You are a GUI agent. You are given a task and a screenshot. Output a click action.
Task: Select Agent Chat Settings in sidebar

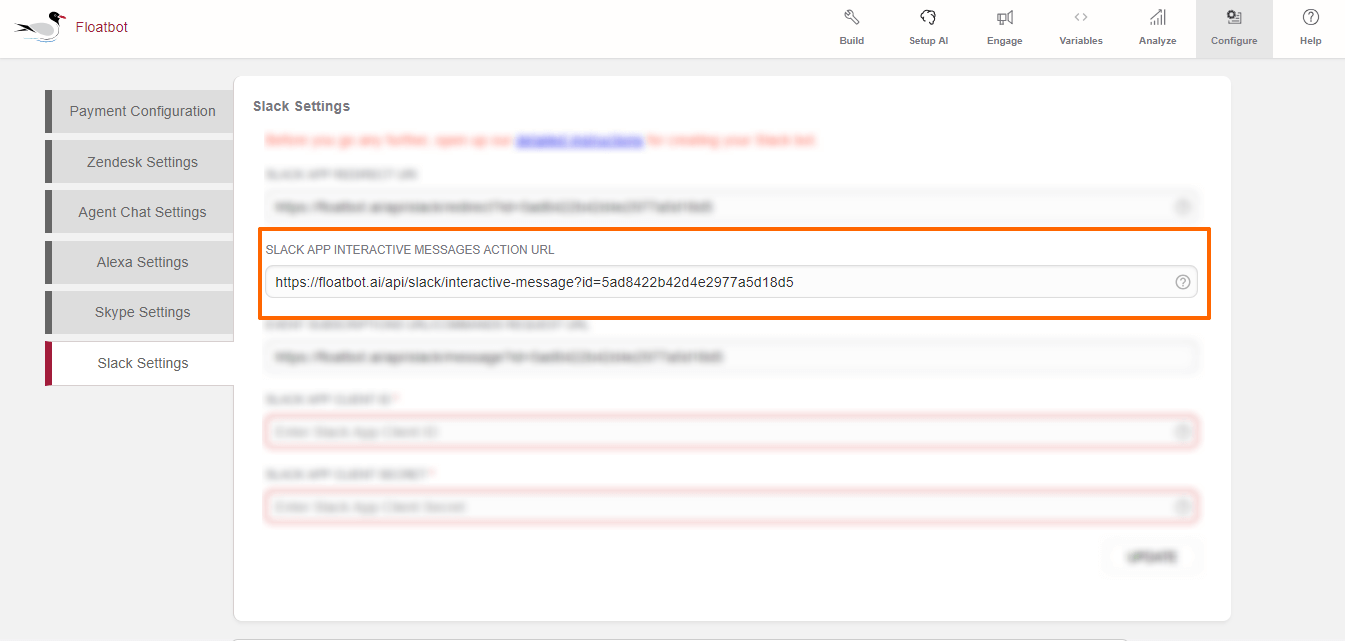tap(142, 212)
